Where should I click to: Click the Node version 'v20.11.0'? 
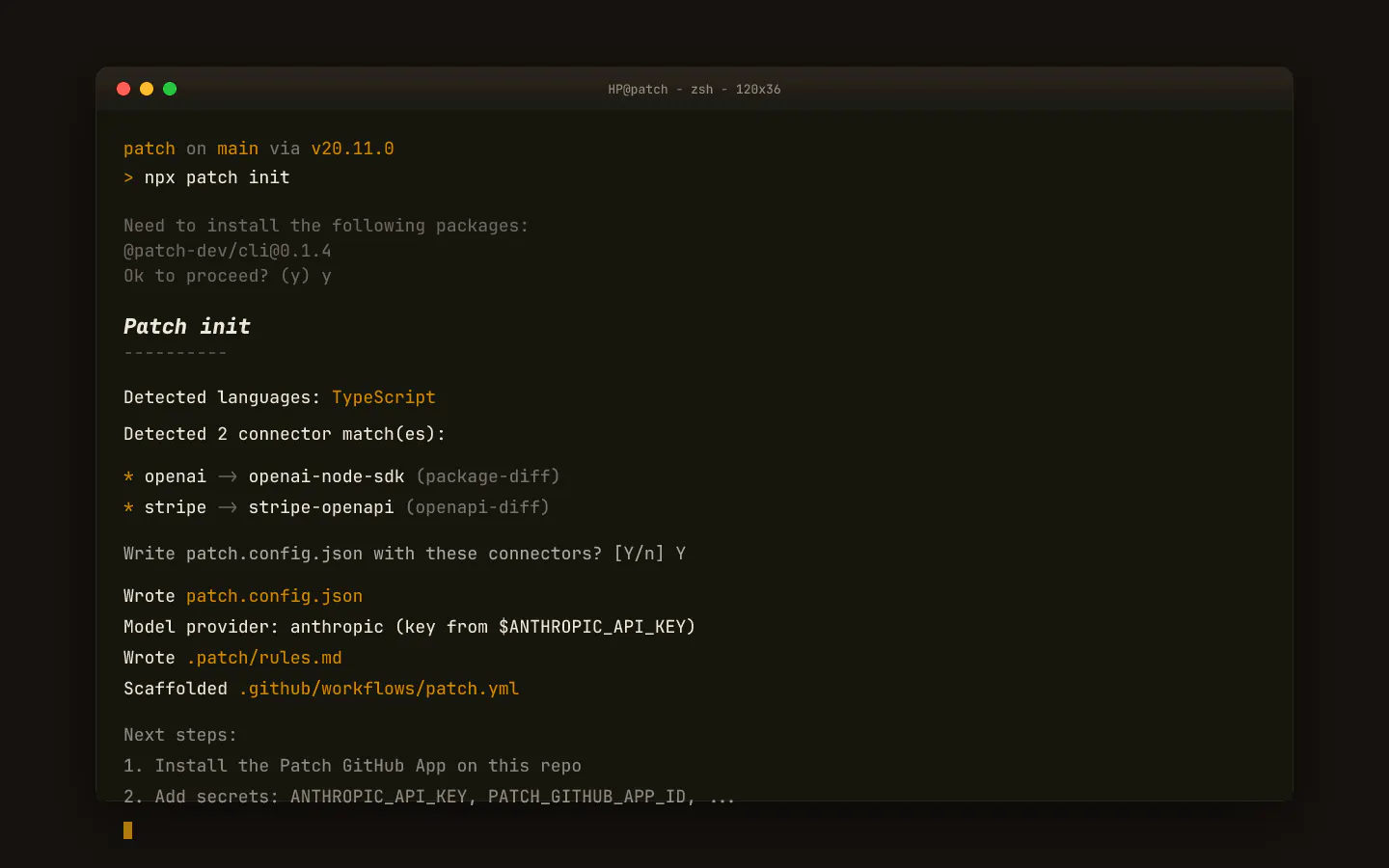click(x=352, y=149)
